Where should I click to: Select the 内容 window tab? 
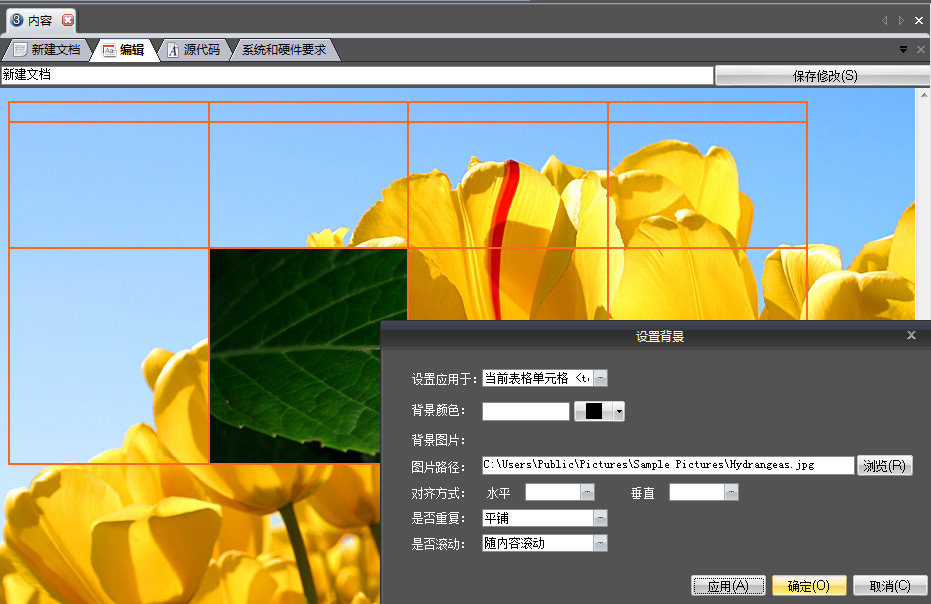point(40,20)
